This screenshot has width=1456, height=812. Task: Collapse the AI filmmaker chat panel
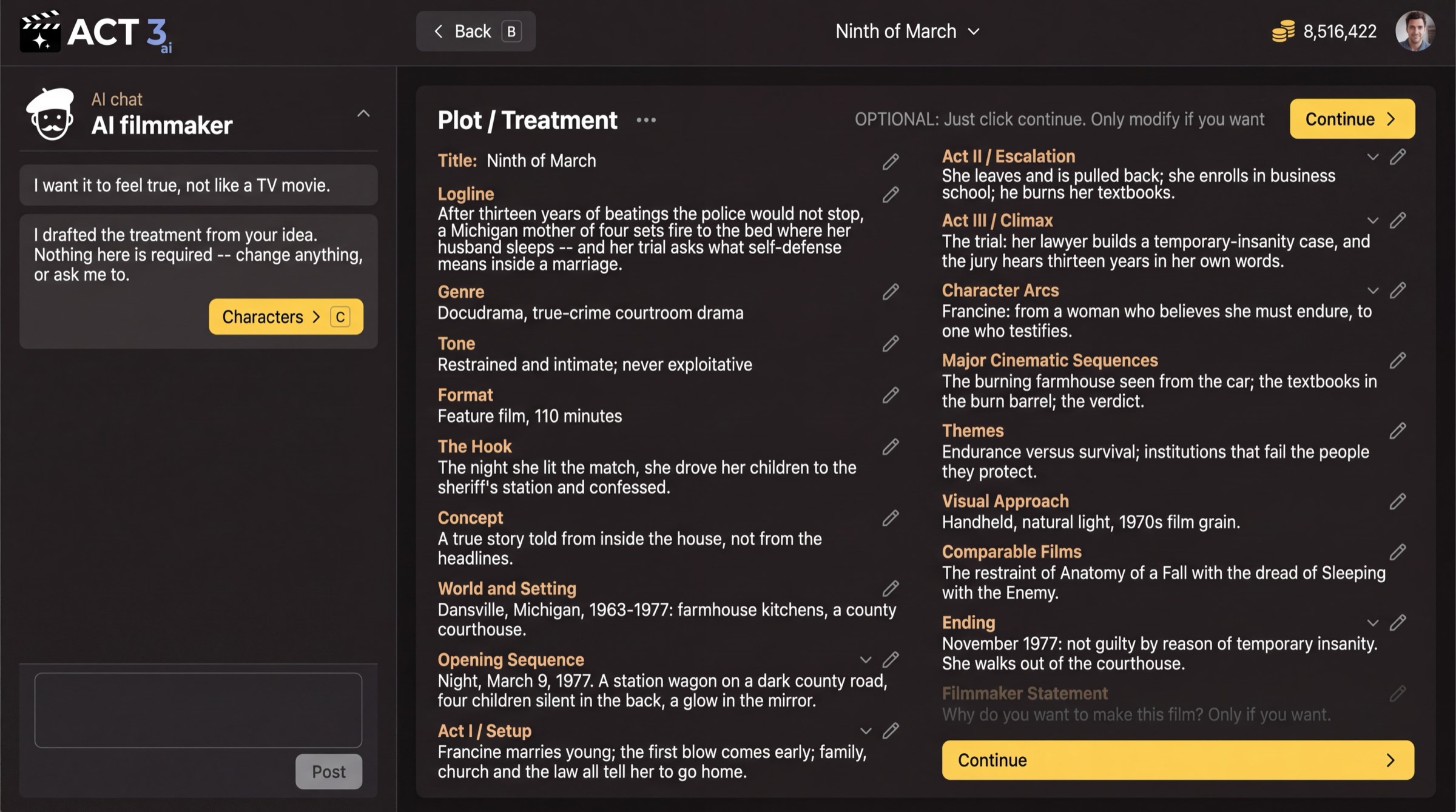(x=363, y=113)
